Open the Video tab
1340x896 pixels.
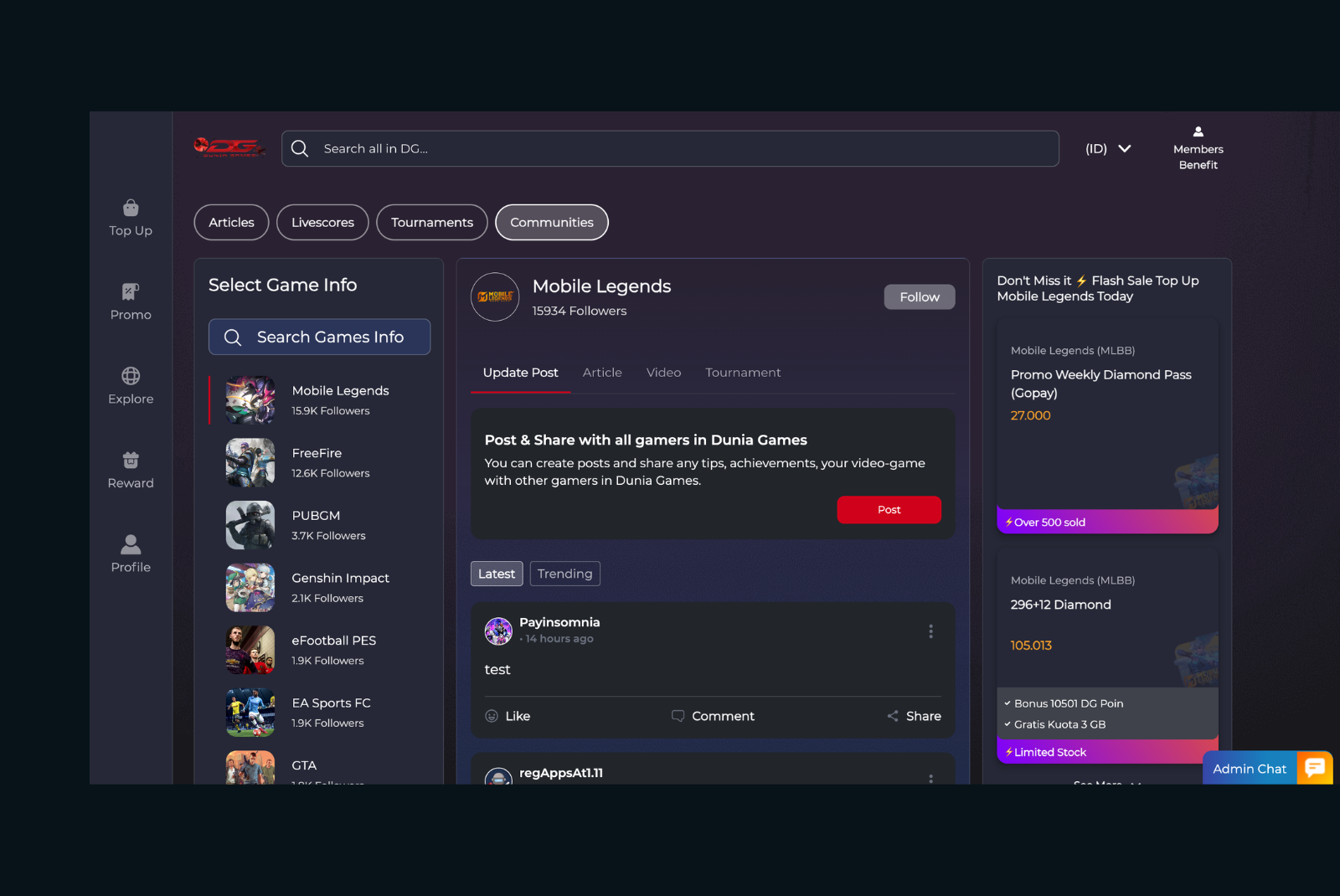663,373
